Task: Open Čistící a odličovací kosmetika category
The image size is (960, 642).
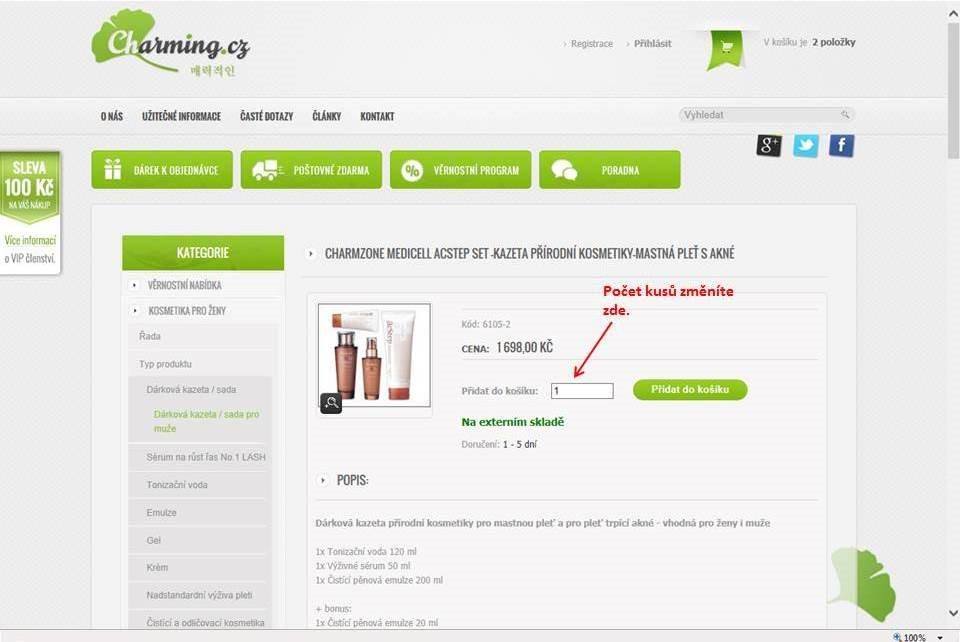Action: [x=205, y=622]
